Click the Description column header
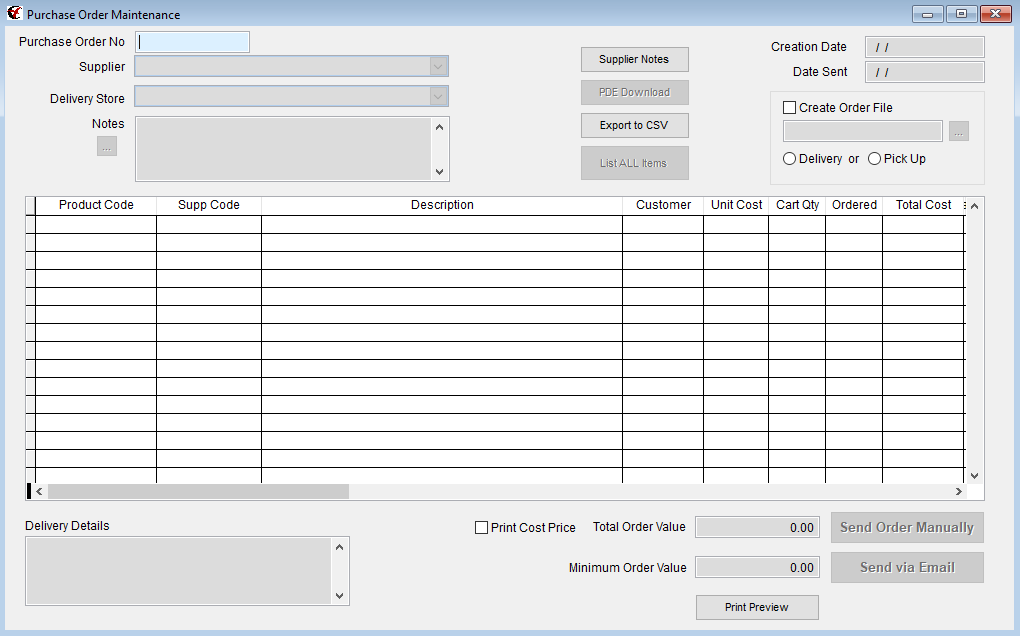This screenshot has height=636, width=1020. (442, 205)
